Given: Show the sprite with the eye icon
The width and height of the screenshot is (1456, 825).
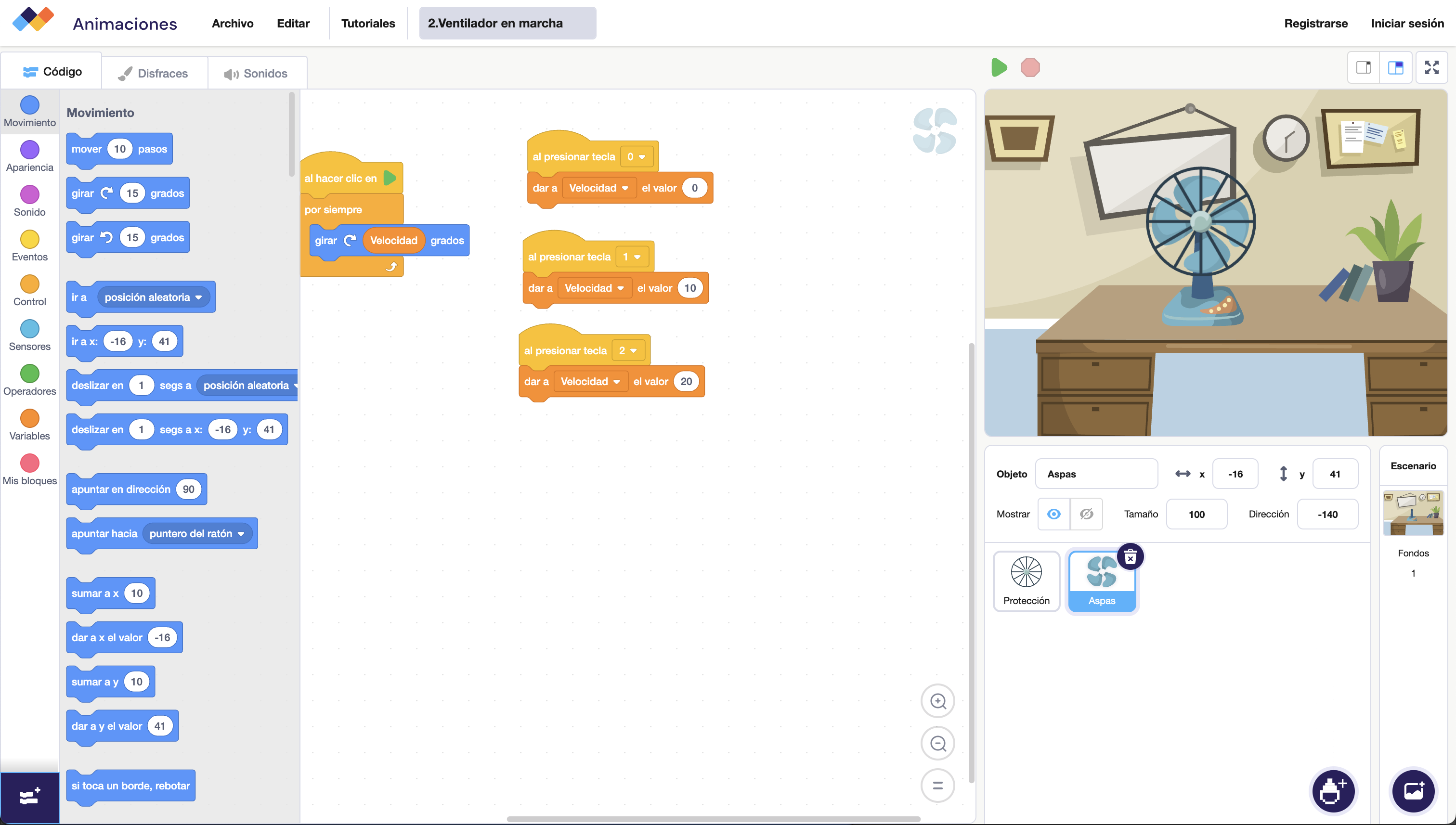Looking at the screenshot, I should click(x=1053, y=514).
